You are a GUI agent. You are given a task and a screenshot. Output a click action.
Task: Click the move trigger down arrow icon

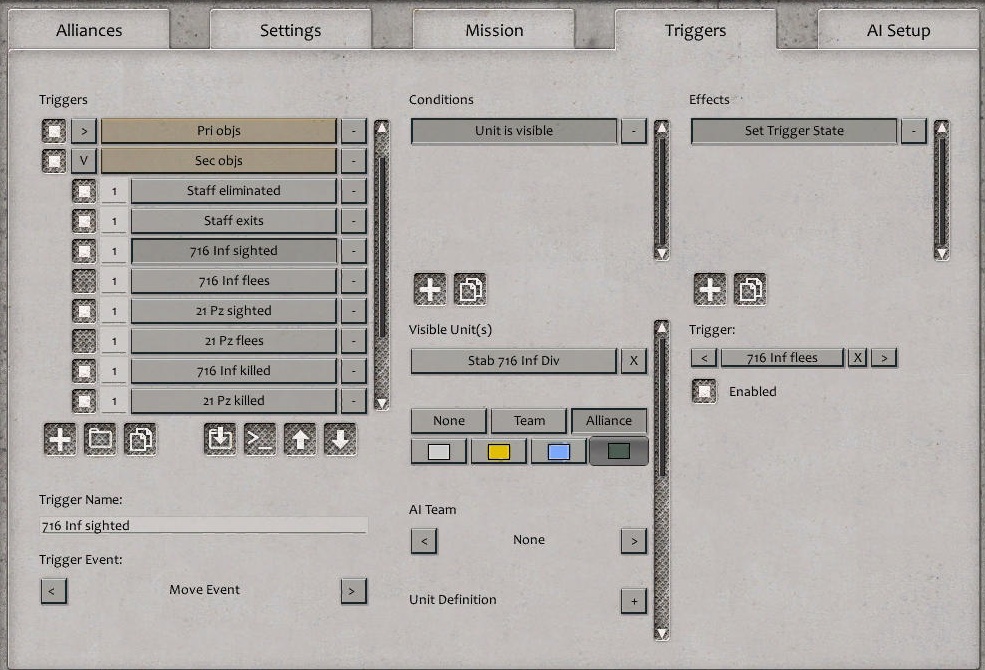tap(341, 438)
